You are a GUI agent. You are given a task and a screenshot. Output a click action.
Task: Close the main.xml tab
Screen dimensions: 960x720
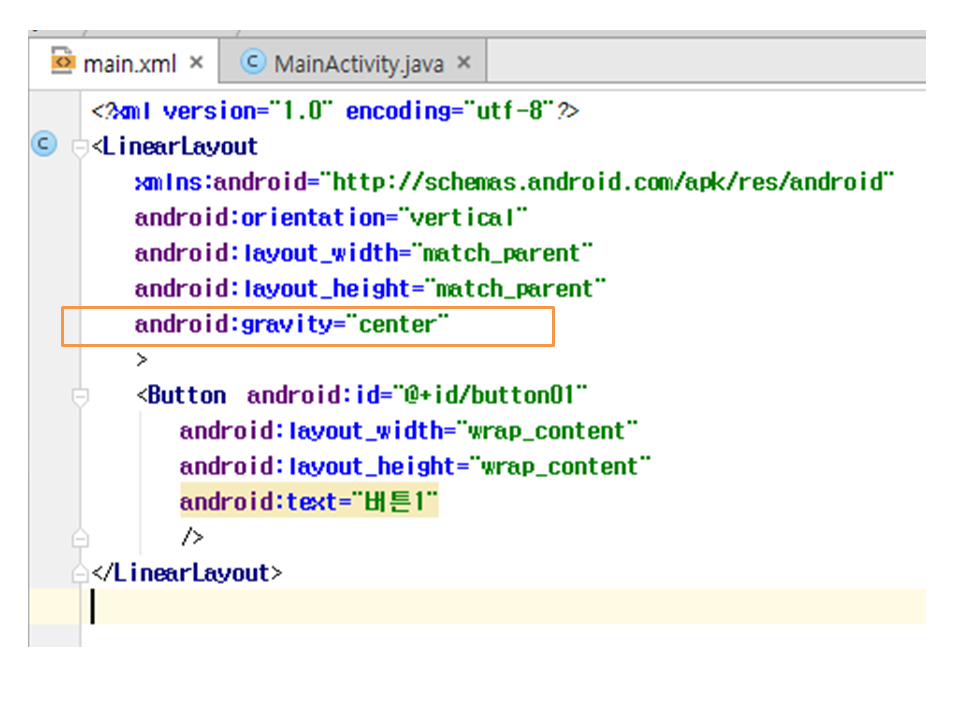[x=196, y=62]
